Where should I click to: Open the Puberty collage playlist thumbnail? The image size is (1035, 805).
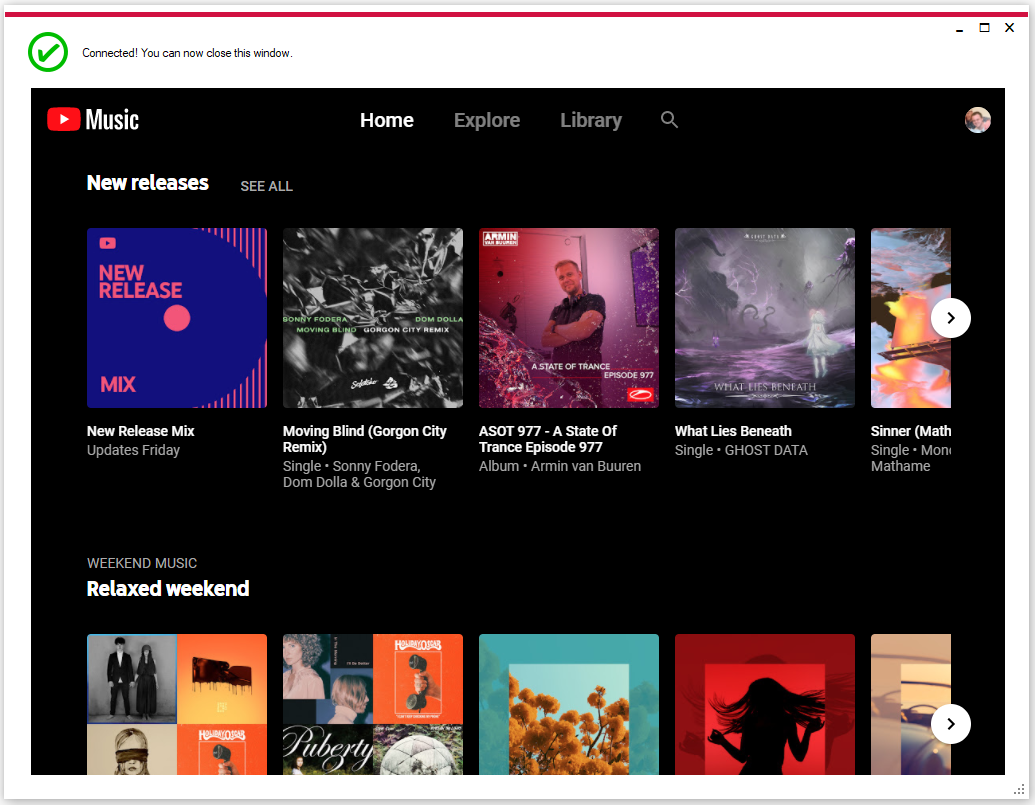click(373, 705)
